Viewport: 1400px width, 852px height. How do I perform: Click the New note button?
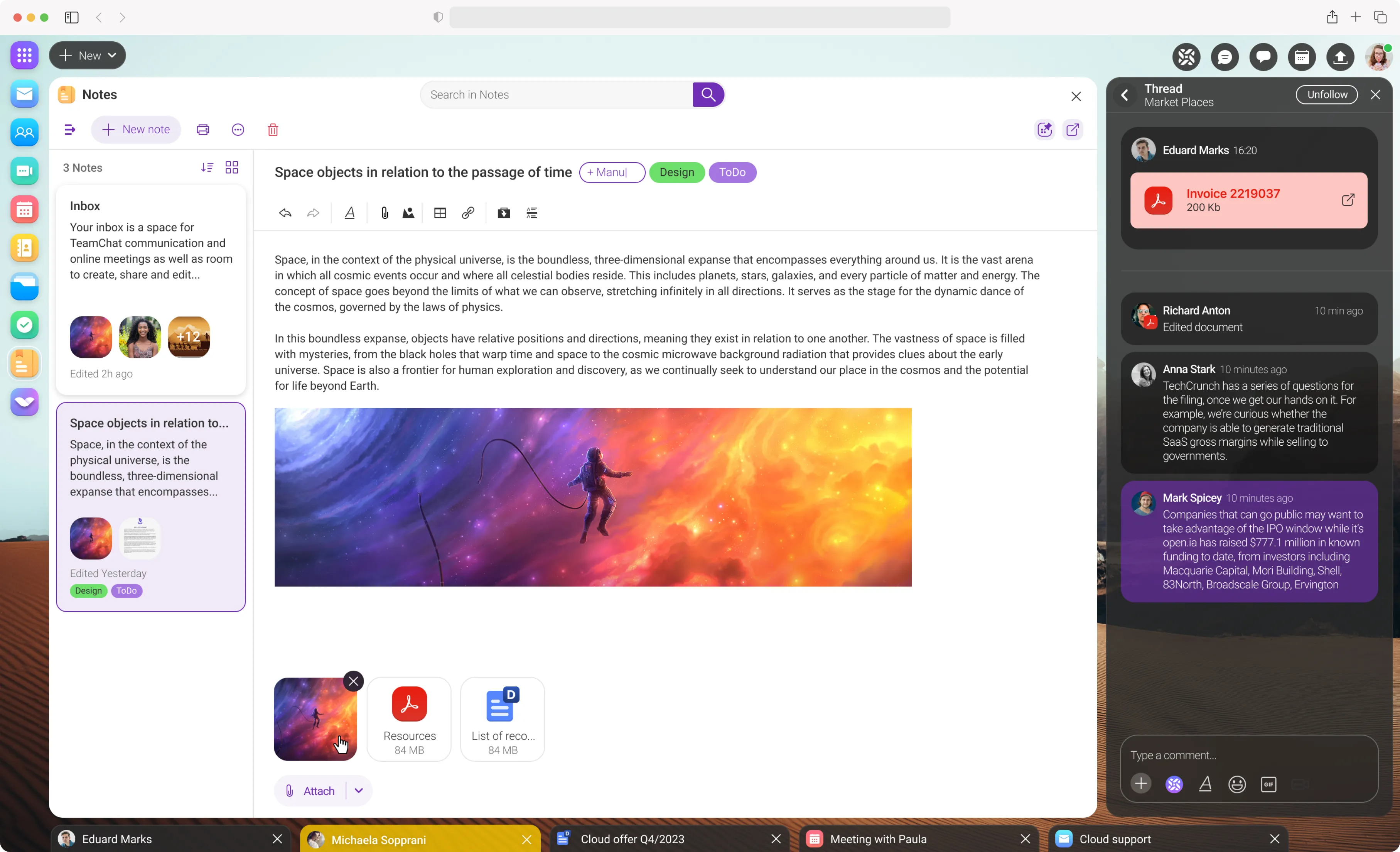point(137,130)
